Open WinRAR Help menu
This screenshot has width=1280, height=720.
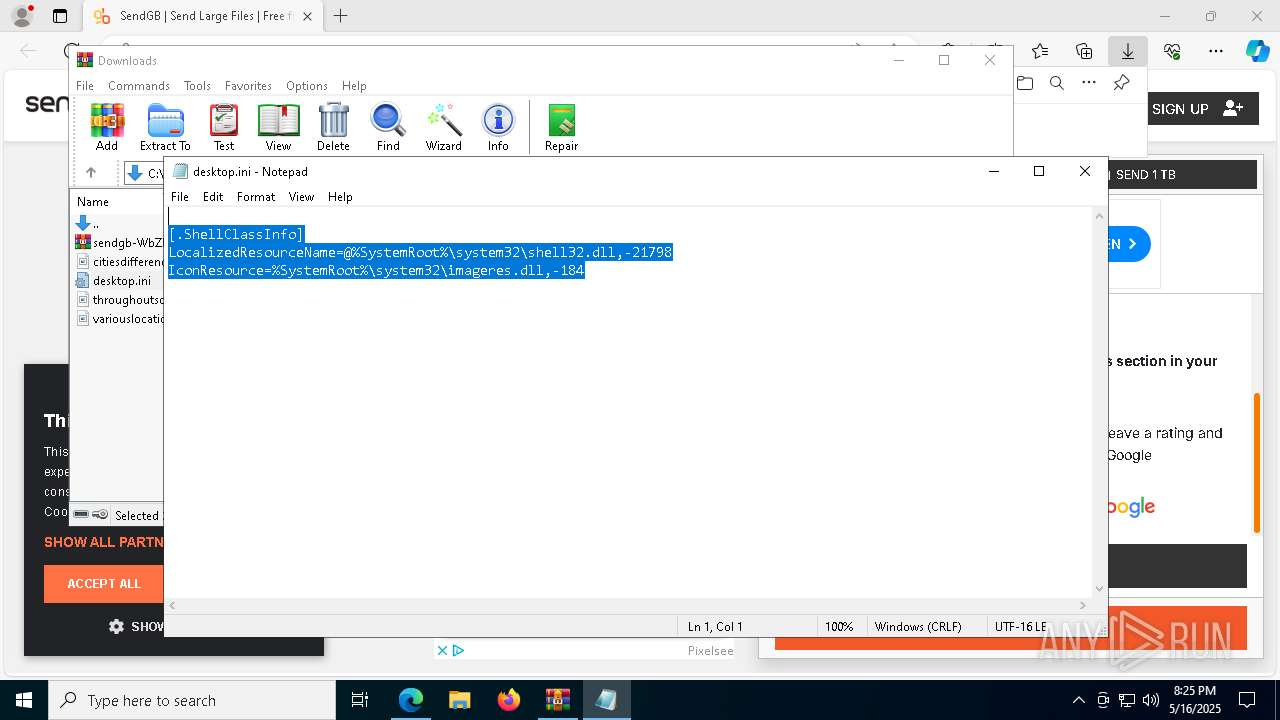(354, 86)
